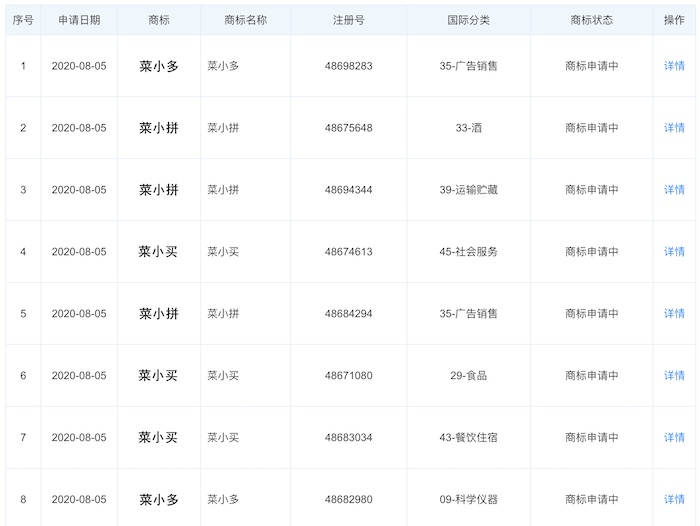Click the 申请日期 column header
This screenshot has height=526, width=700.
[x=79, y=20]
